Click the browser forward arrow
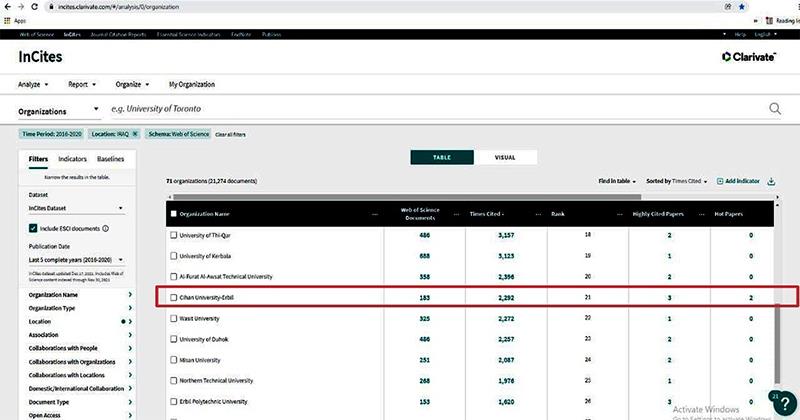The image size is (800, 420). tap(21, 7)
